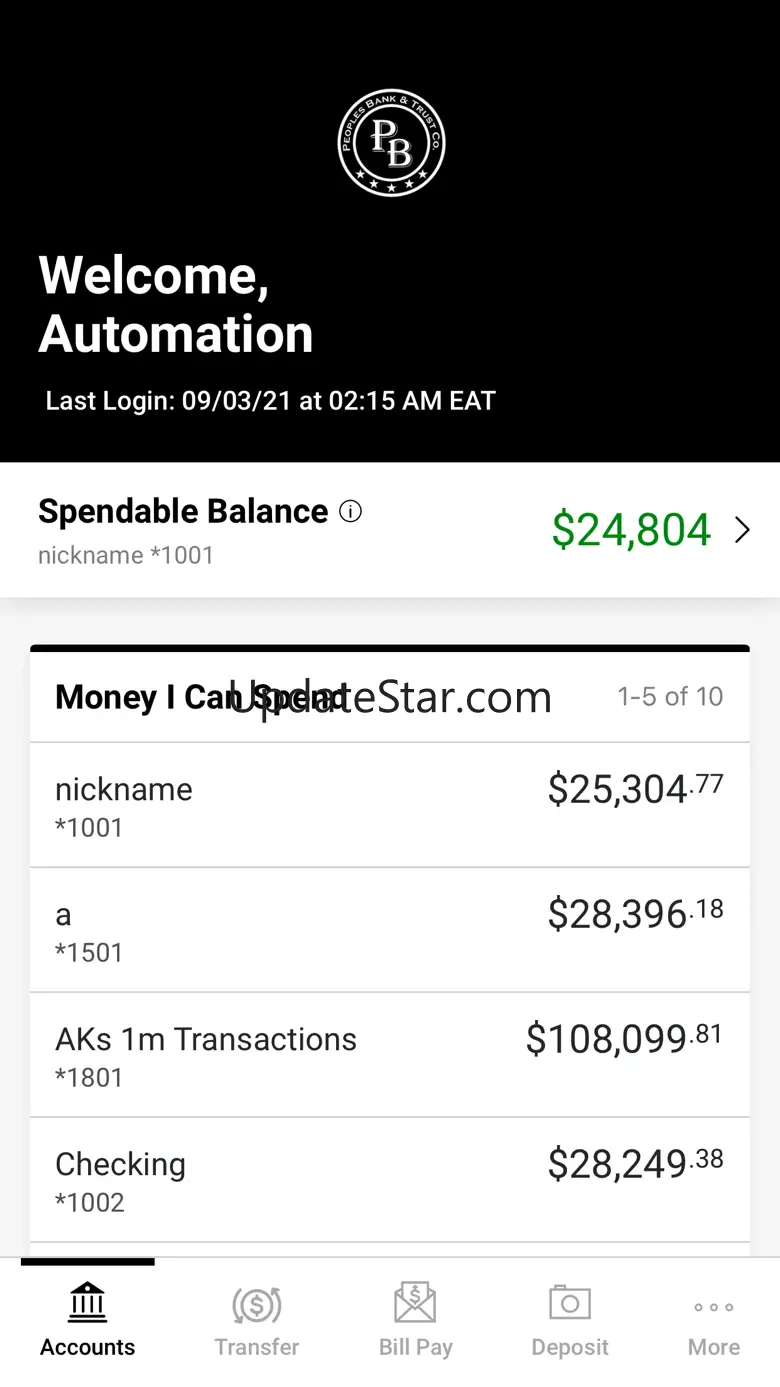Go to the Bill Pay tab label
The height and width of the screenshot is (1387, 780).
tap(415, 1347)
